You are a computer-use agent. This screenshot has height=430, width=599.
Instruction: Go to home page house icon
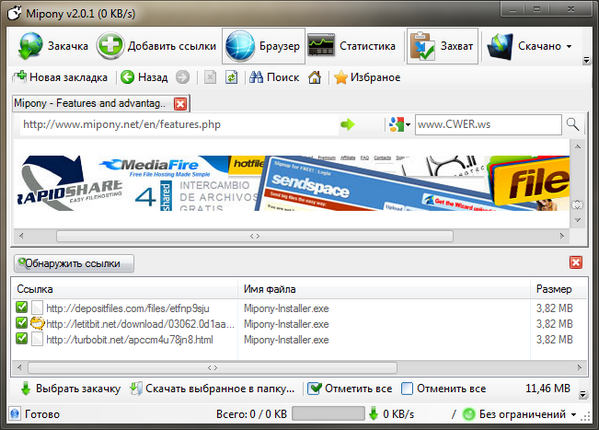tap(315, 78)
